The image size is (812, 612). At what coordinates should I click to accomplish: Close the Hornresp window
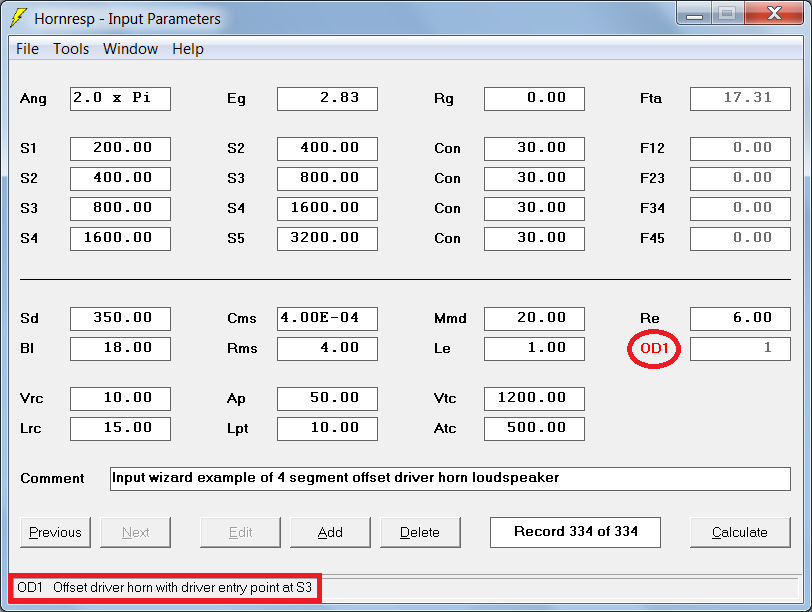click(x=774, y=14)
